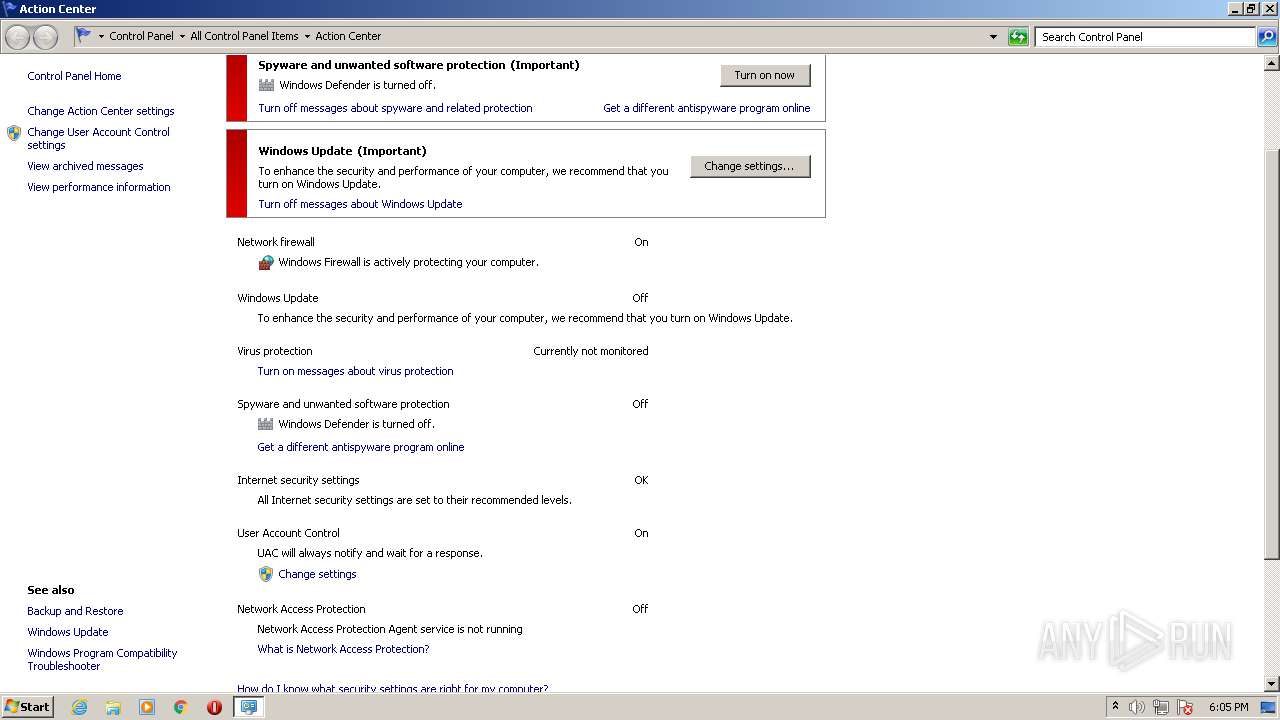Expand dropdown arrow before Control Panel breadcrumb

(101, 37)
